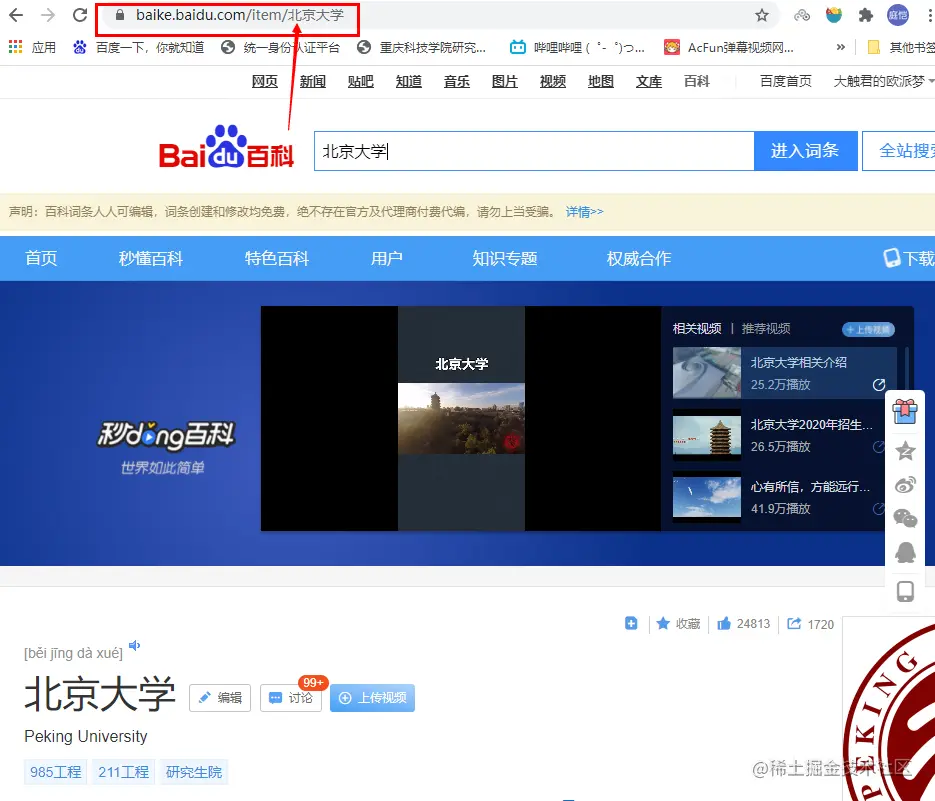The height and width of the screenshot is (801, 935).
Task: Click the gift icon in side toolbar
Action: tap(905, 412)
